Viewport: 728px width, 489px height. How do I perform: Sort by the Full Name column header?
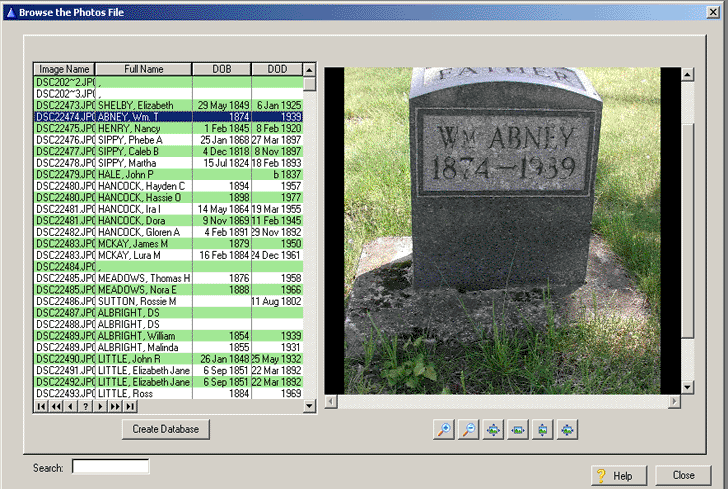pyautogui.click(x=144, y=69)
